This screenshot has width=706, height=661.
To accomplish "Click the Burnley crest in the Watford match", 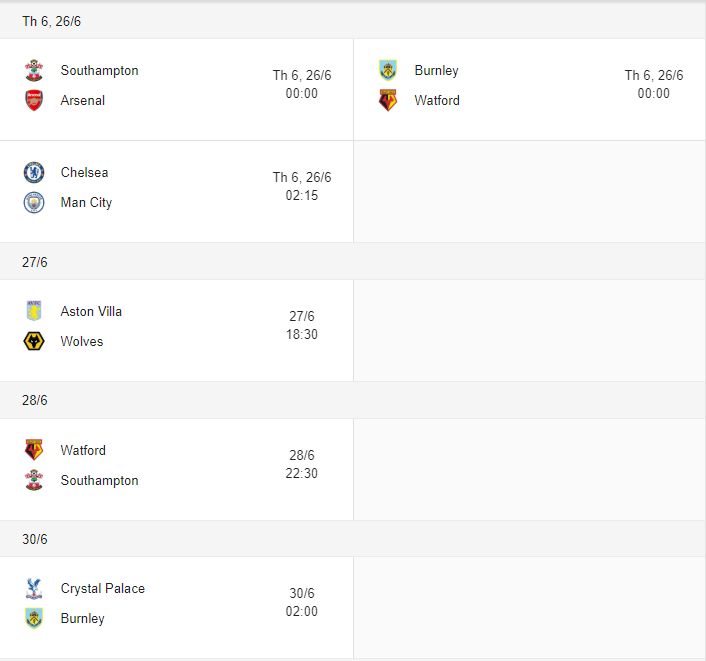I will [x=388, y=70].
